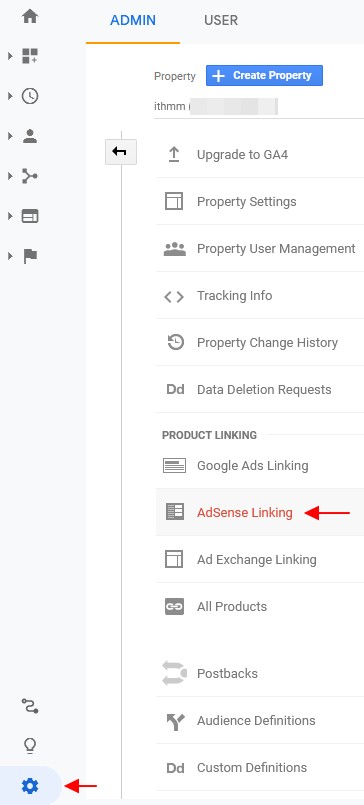Image resolution: width=364 pixels, height=805 pixels.
Task: Click the Property Change History clock icon
Action: coord(176,342)
